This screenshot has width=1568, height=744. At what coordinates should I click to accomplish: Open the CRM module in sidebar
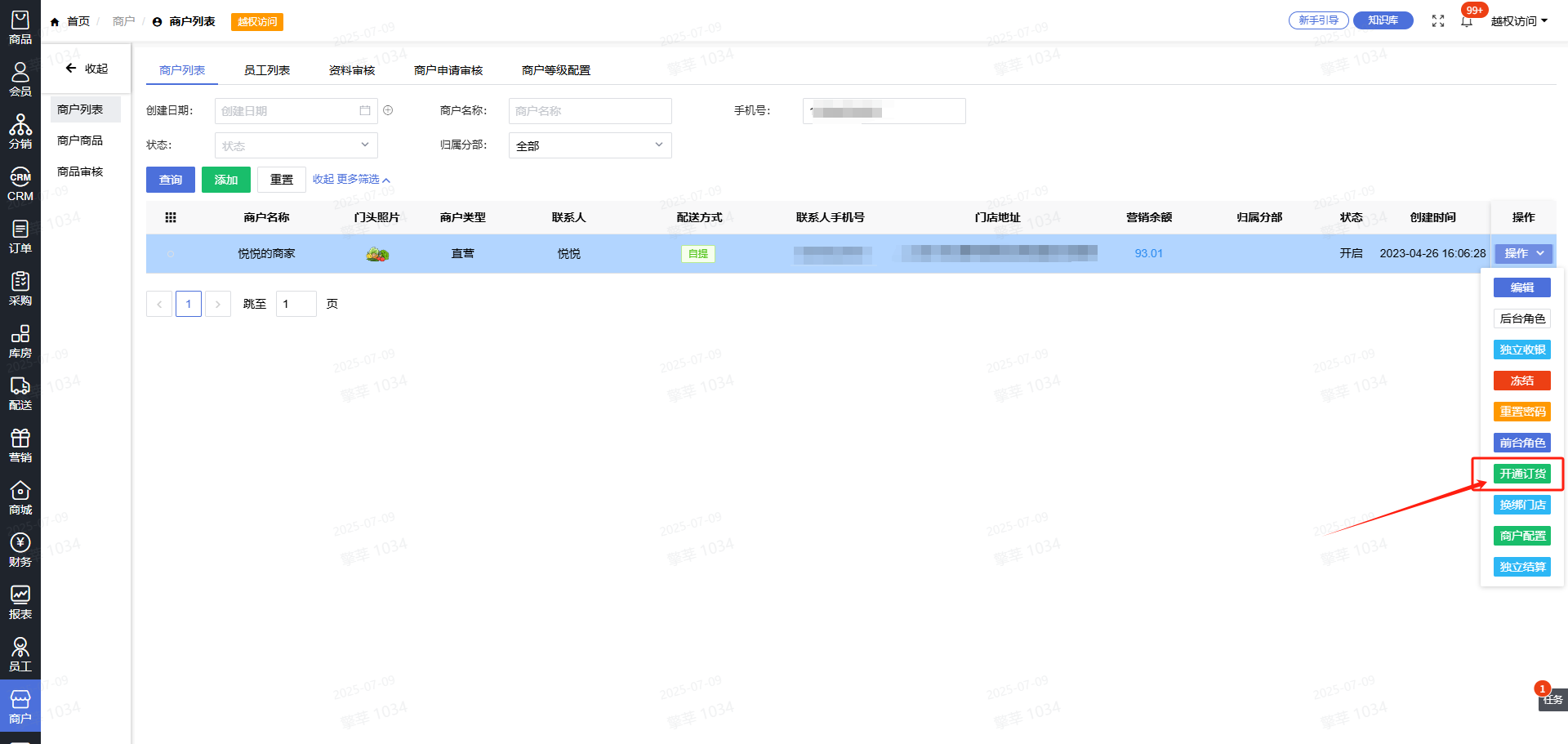tap(20, 185)
